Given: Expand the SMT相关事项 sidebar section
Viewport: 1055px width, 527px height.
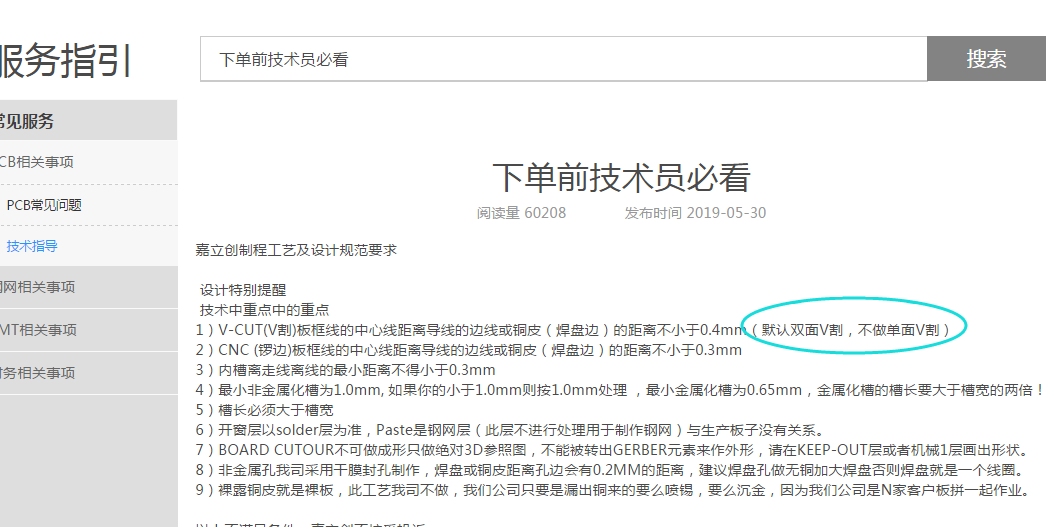Looking at the screenshot, I should (38, 330).
